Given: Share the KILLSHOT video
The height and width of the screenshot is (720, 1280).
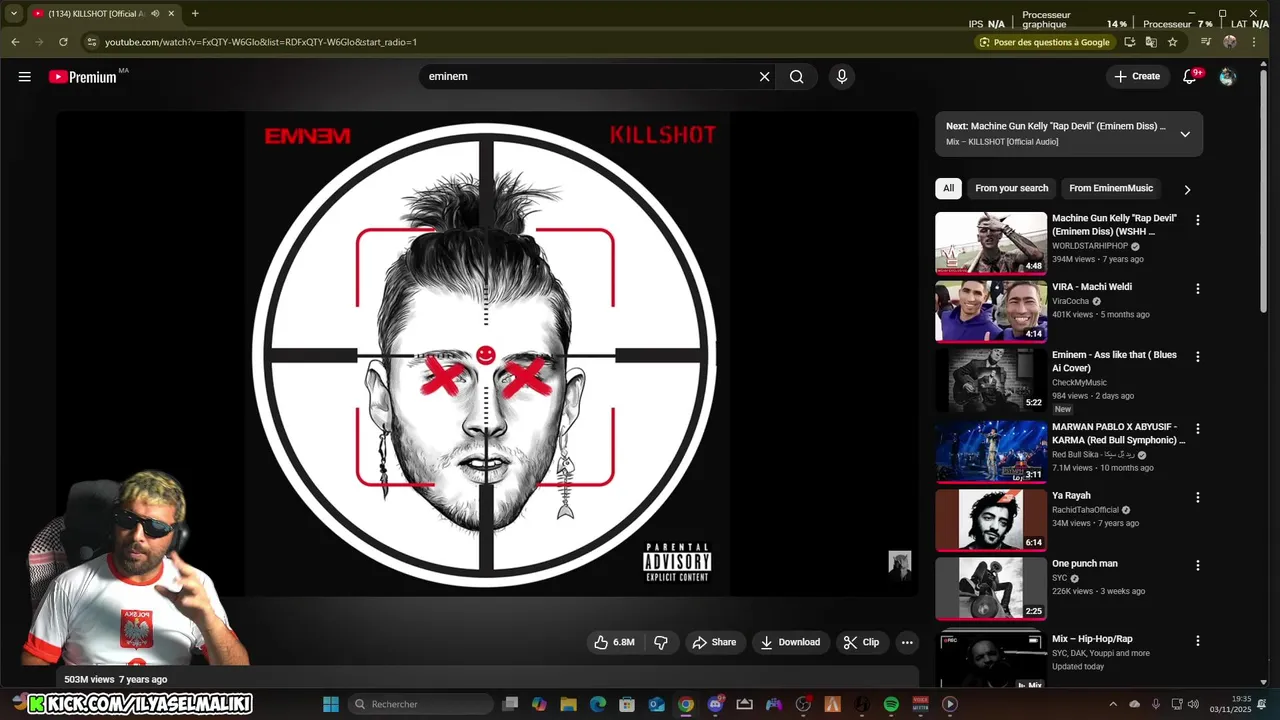Looking at the screenshot, I should pyautogui.click(x=714, y=642).
